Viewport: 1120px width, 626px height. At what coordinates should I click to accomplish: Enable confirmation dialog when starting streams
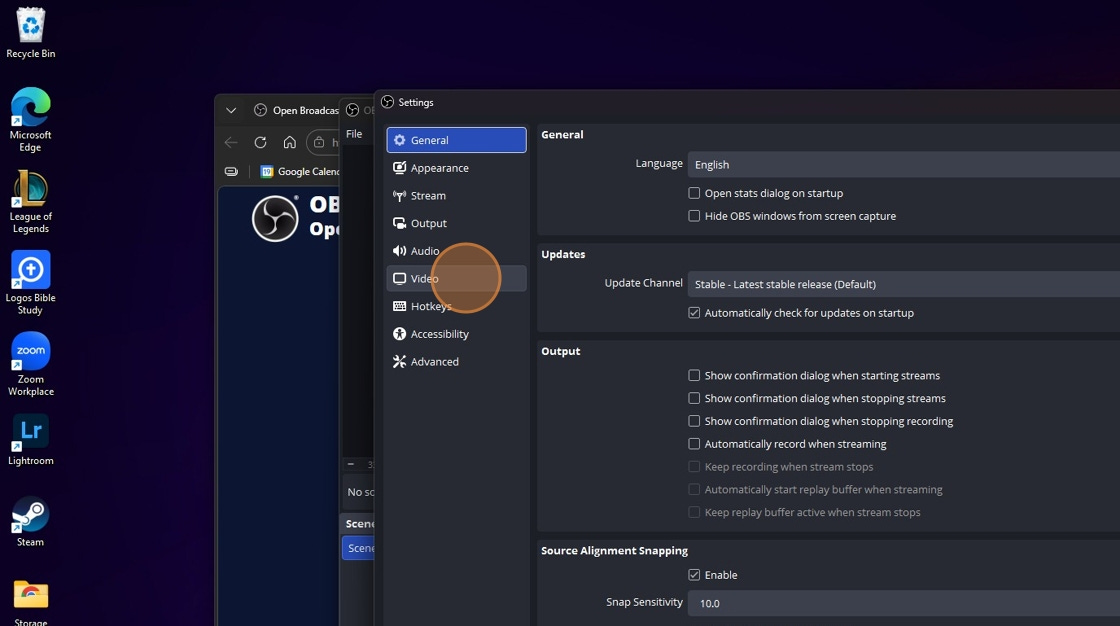694,375
